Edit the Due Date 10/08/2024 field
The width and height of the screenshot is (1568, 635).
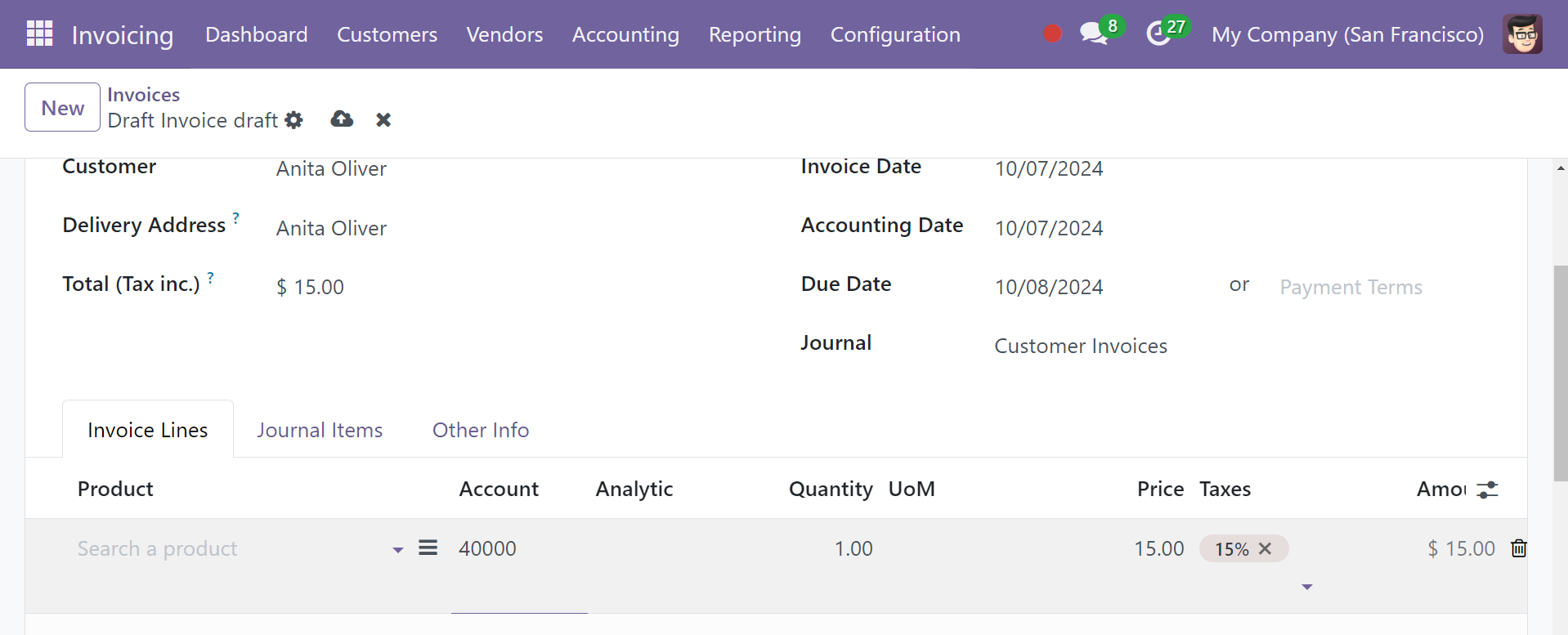[x=1049, y=287]
